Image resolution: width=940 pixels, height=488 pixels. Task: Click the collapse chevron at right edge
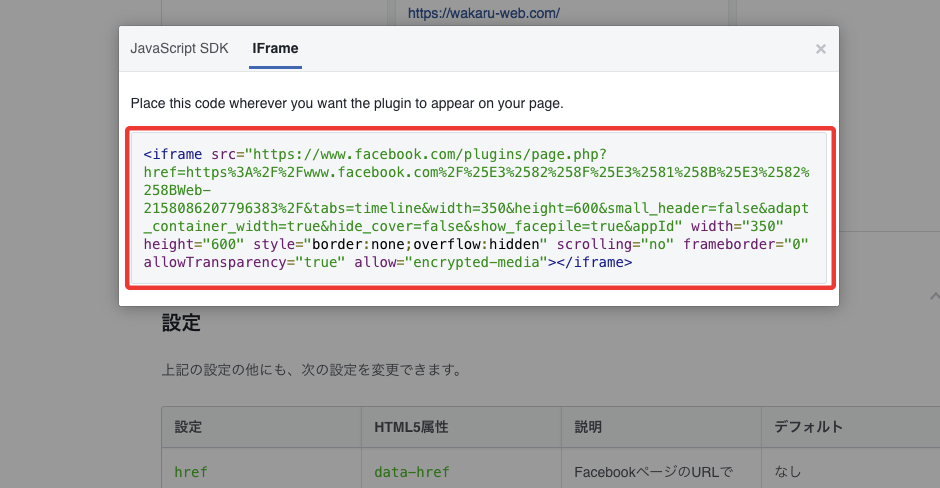pos(933,297)
